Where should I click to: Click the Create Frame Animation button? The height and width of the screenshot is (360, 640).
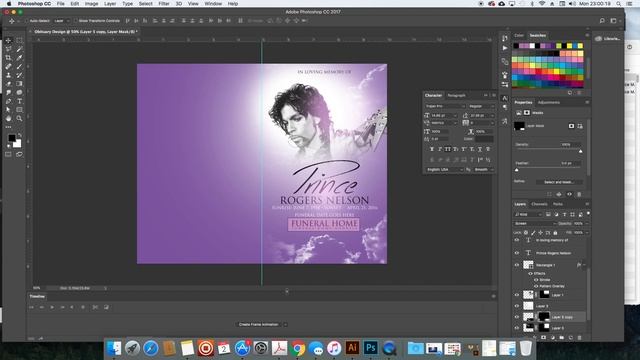(258, 324)
